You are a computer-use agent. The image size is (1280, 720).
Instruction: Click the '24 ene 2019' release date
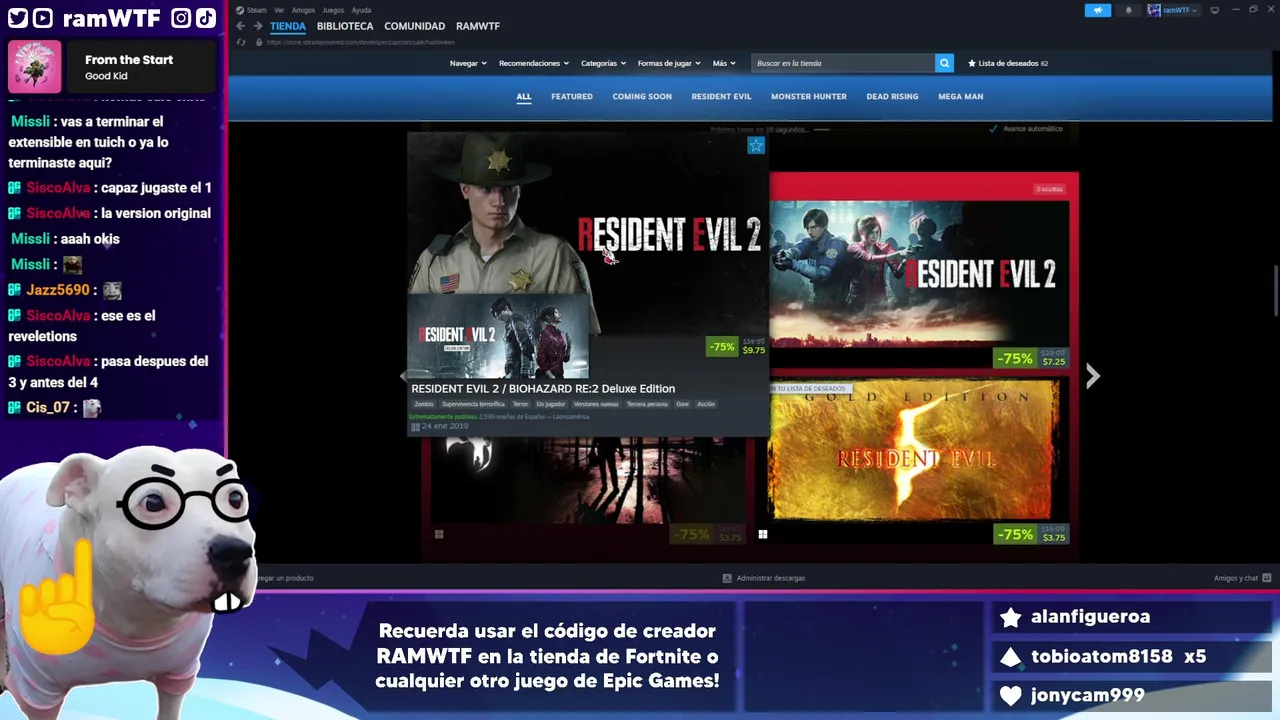(445, 426)
